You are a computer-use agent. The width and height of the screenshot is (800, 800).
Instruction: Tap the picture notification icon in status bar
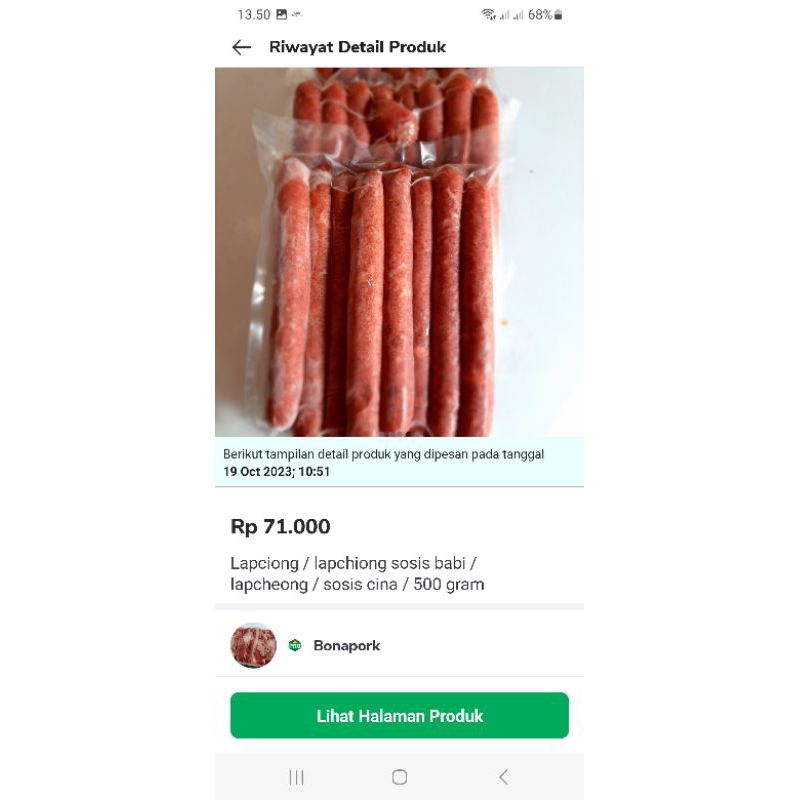pos(282,15)
